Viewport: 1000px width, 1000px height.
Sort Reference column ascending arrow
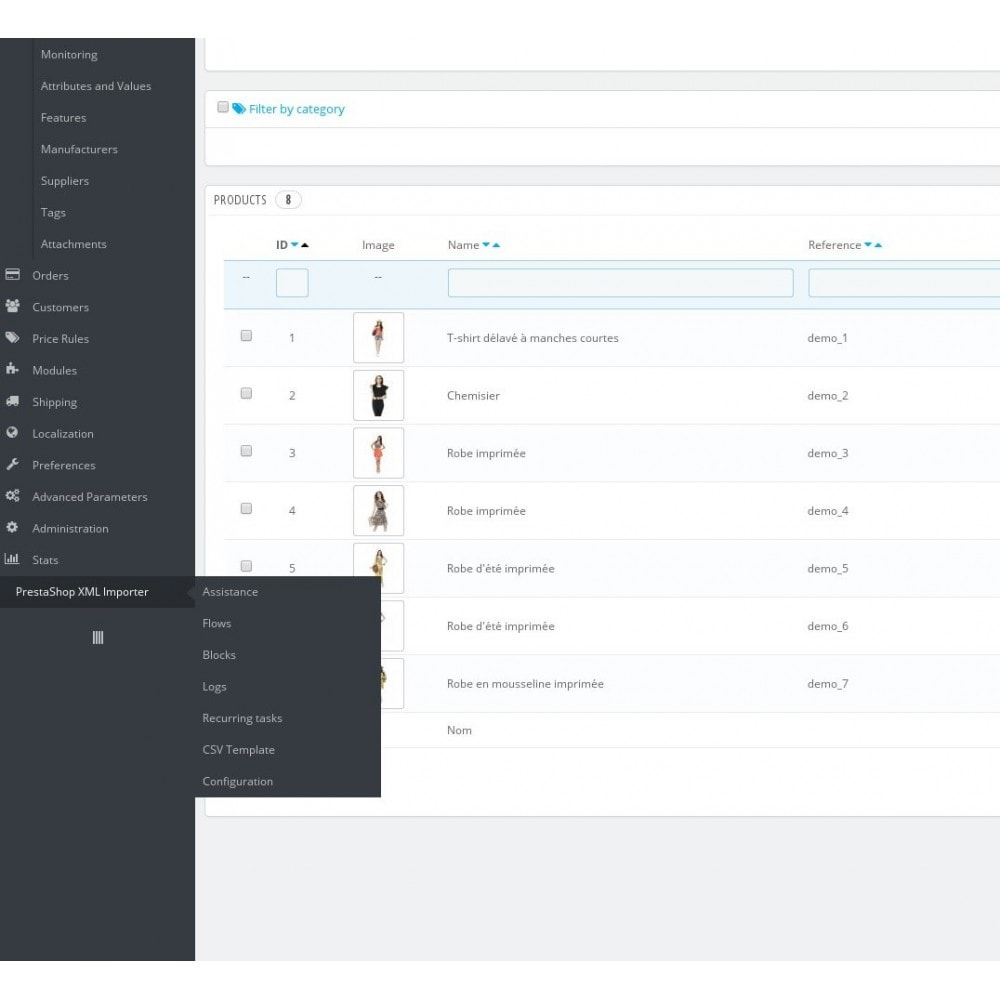[x=878, y=245]
